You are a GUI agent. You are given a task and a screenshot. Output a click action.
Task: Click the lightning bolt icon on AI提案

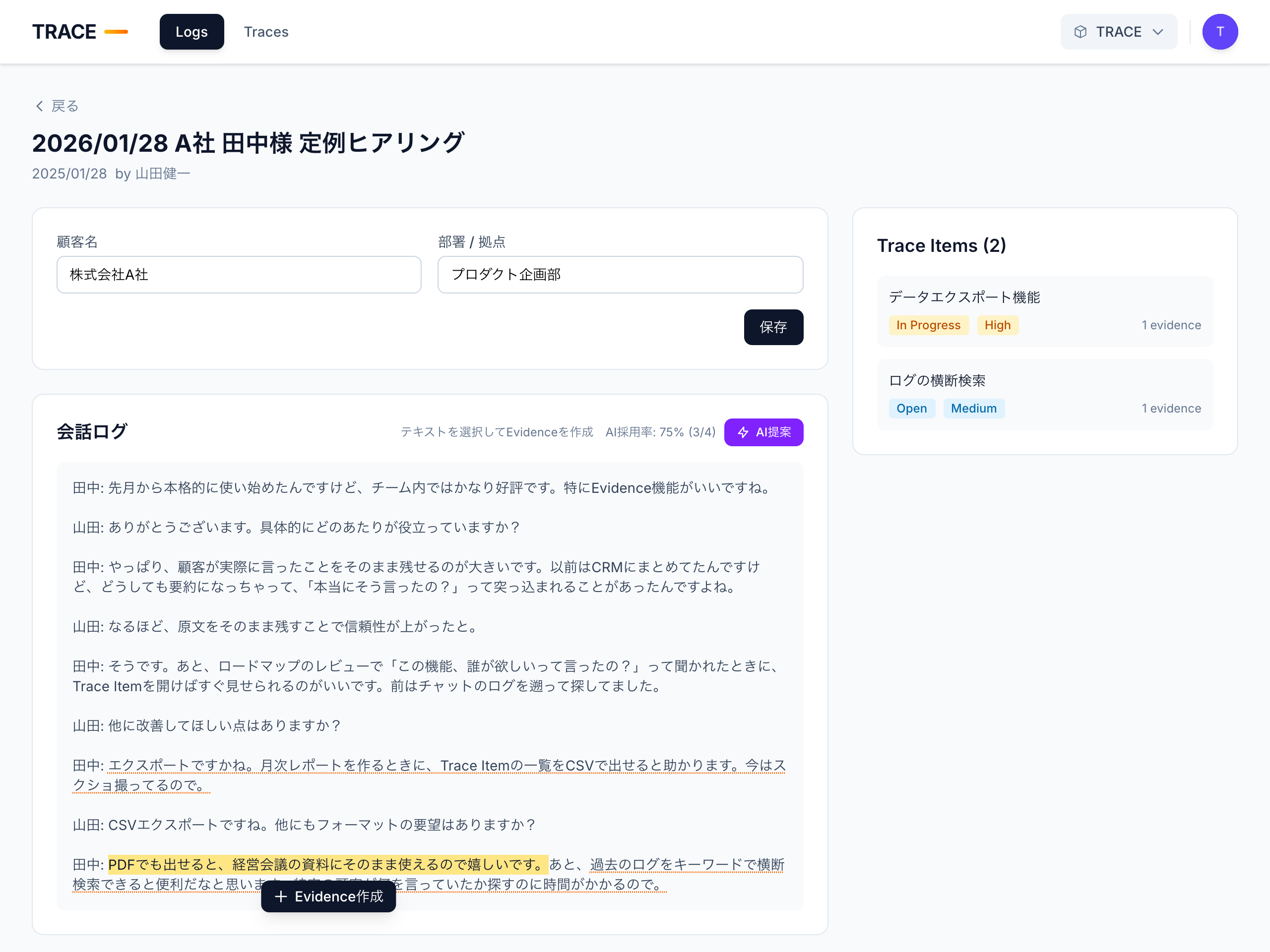point(743,432)
